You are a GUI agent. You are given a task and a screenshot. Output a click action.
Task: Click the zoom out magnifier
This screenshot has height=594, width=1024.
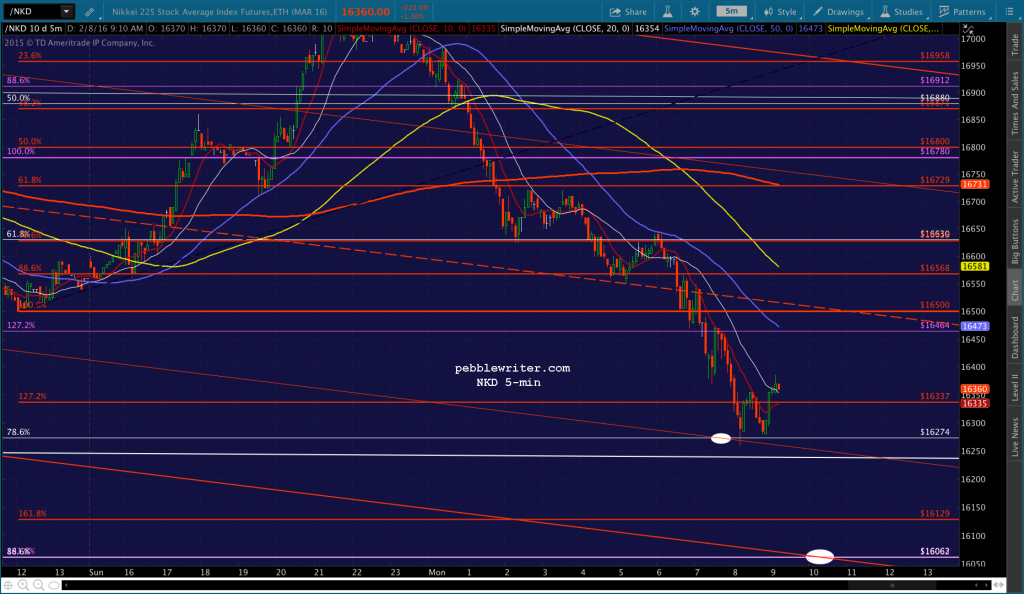pos(39,585)
